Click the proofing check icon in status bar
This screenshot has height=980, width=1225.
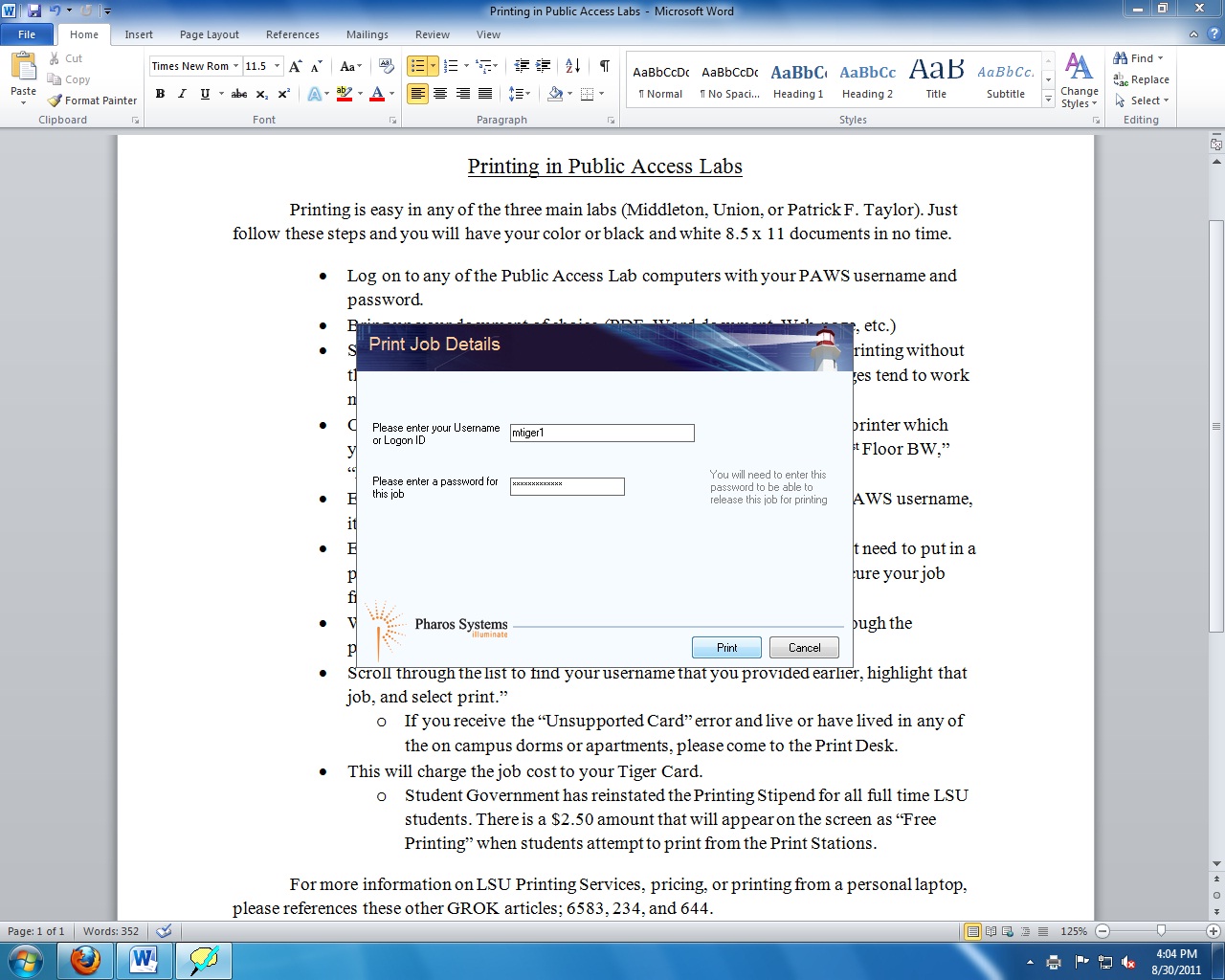164,931
